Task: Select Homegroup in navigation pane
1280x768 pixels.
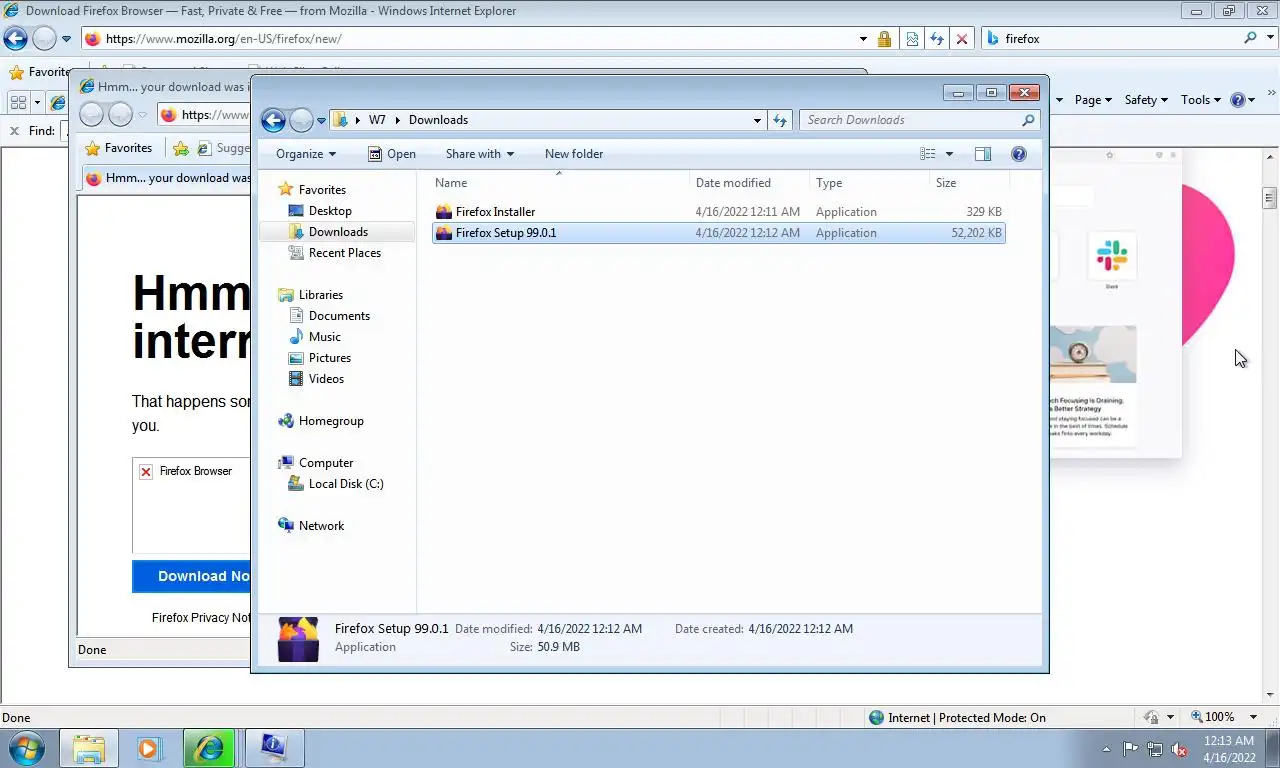Action: 321,421
